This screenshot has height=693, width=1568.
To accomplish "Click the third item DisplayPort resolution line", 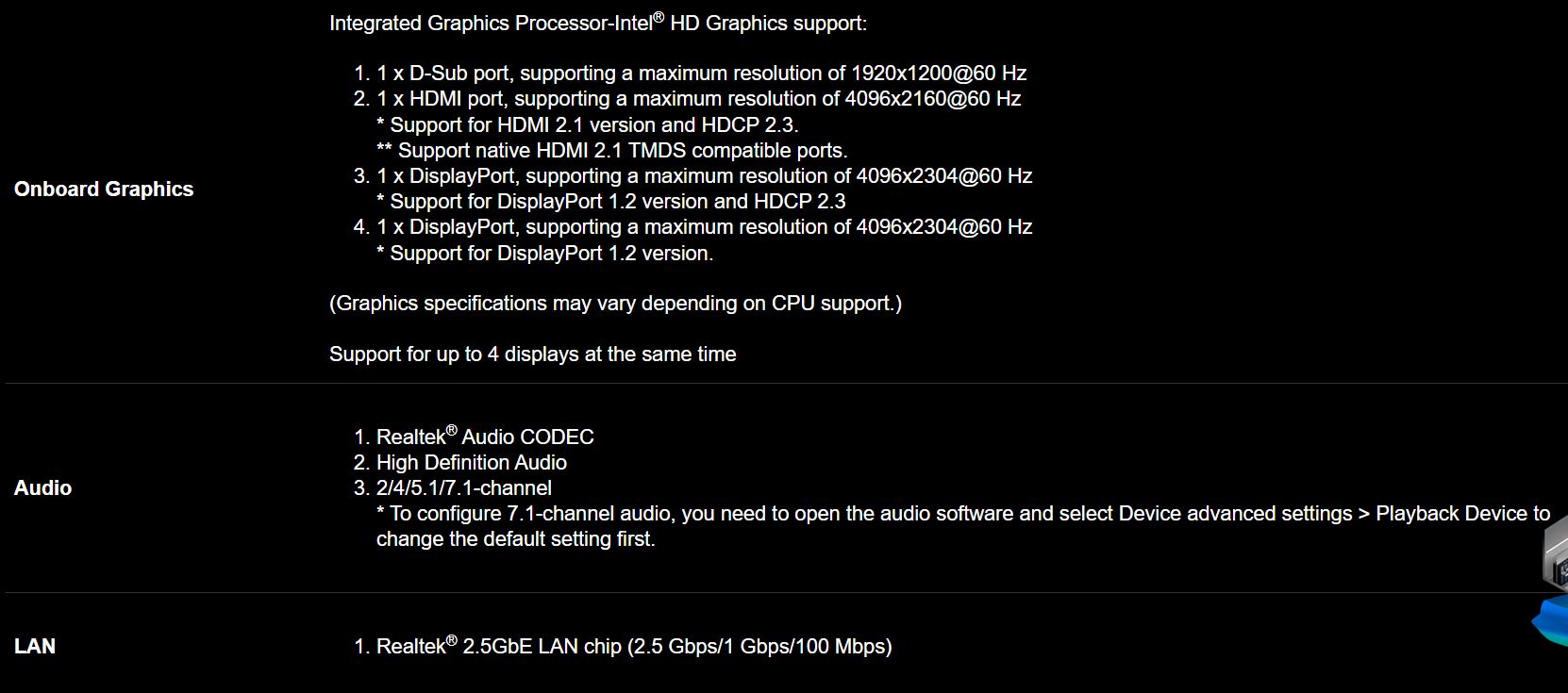I will click(704, 175).
